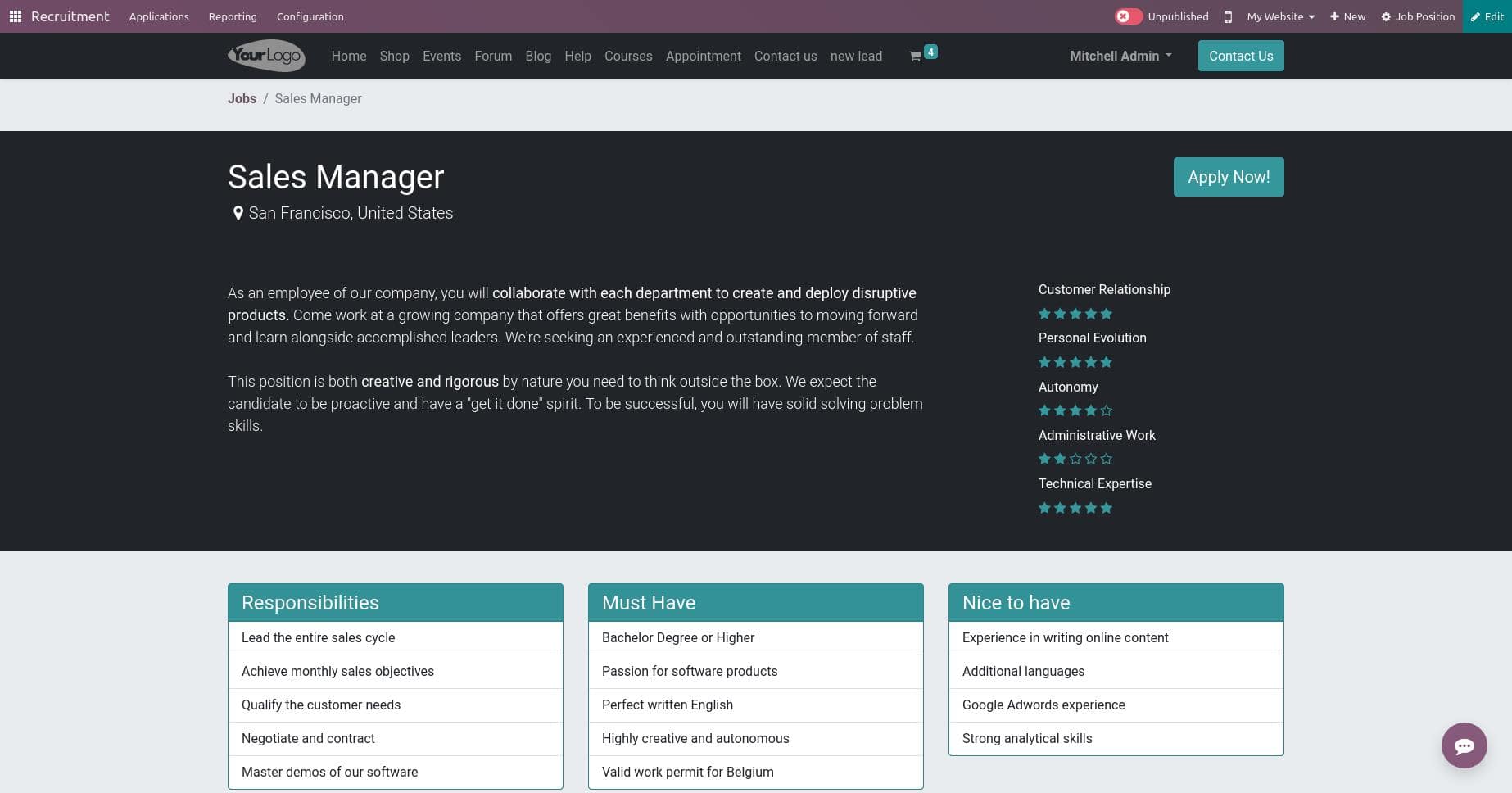Click 'Highly creative and autonomous' row
Screen dimensions: 1512x793
756,738
